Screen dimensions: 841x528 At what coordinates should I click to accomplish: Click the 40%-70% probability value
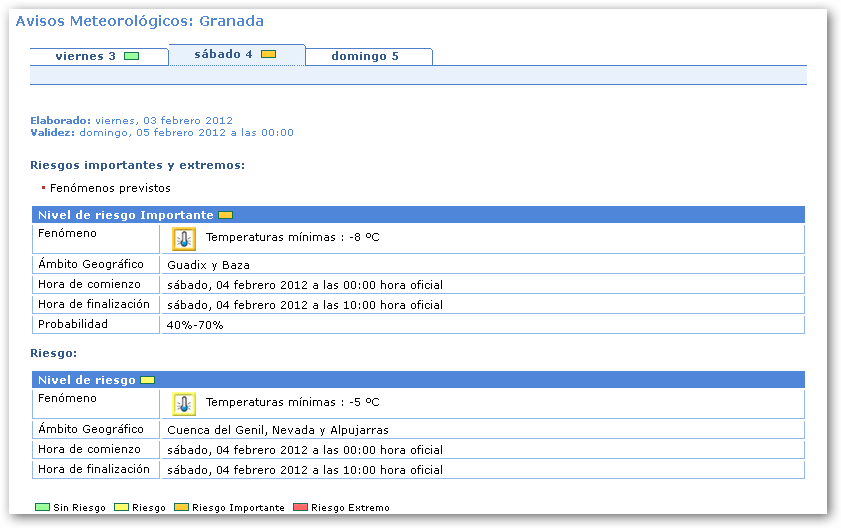[196, 325]
